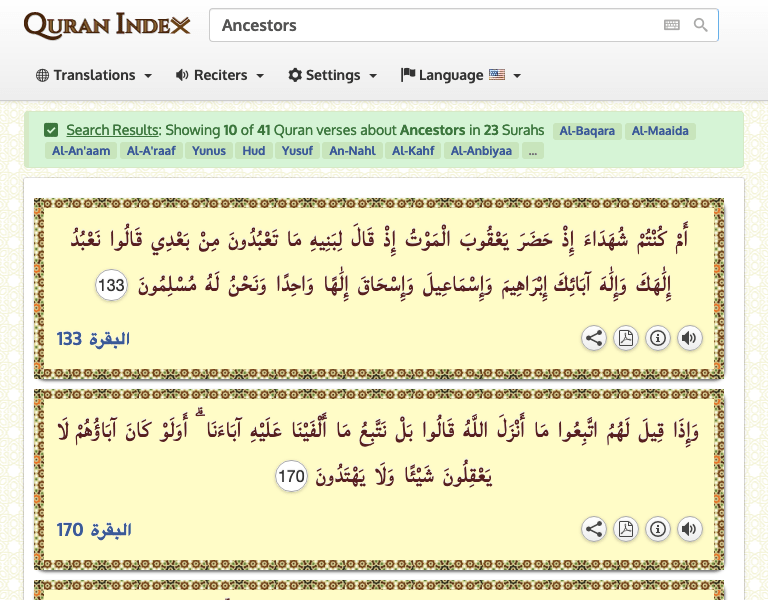The width and height of the screenshot is (768, 600).
Task: Toggle the Search Results checkbox
Action: [51, 130]
